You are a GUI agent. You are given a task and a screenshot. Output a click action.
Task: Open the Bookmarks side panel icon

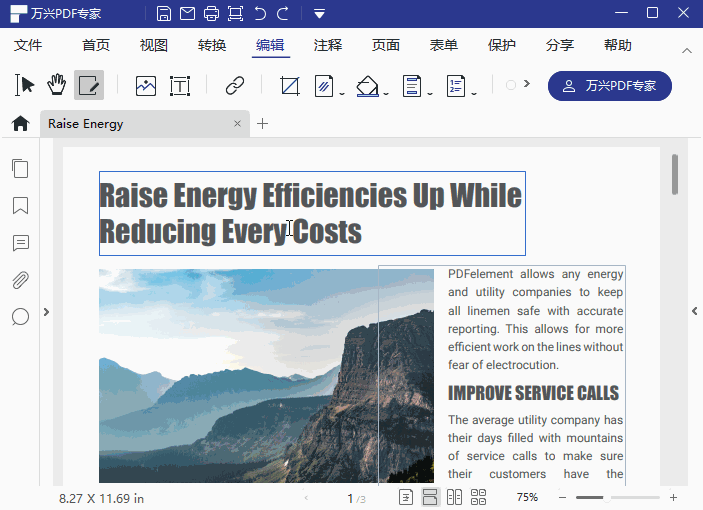tap(20, 206)
